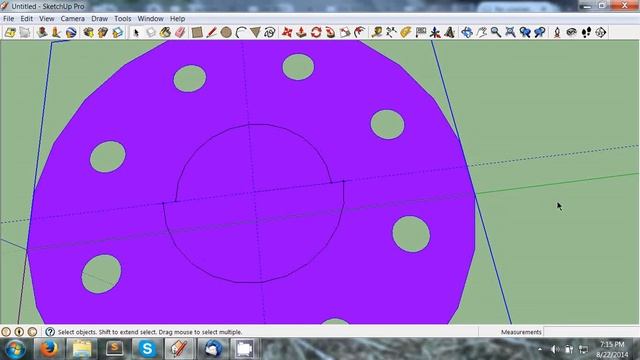640x360 pixels.
Task: Open the View menu
Action: click(x=47, y=19)
